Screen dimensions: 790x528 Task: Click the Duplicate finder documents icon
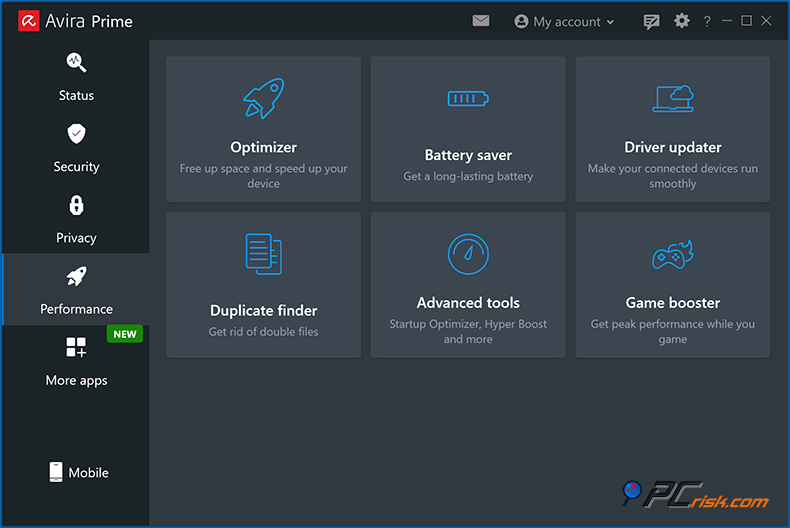point(264,254)
